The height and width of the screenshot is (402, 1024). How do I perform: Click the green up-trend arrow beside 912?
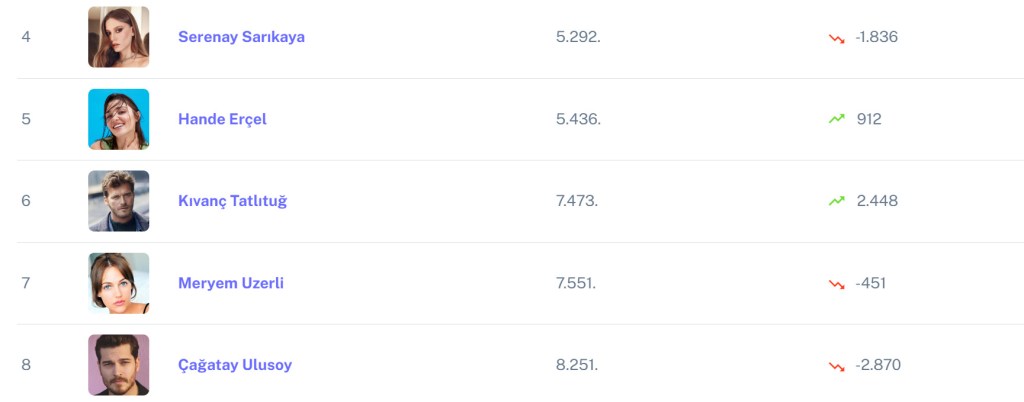pos(836,119)
